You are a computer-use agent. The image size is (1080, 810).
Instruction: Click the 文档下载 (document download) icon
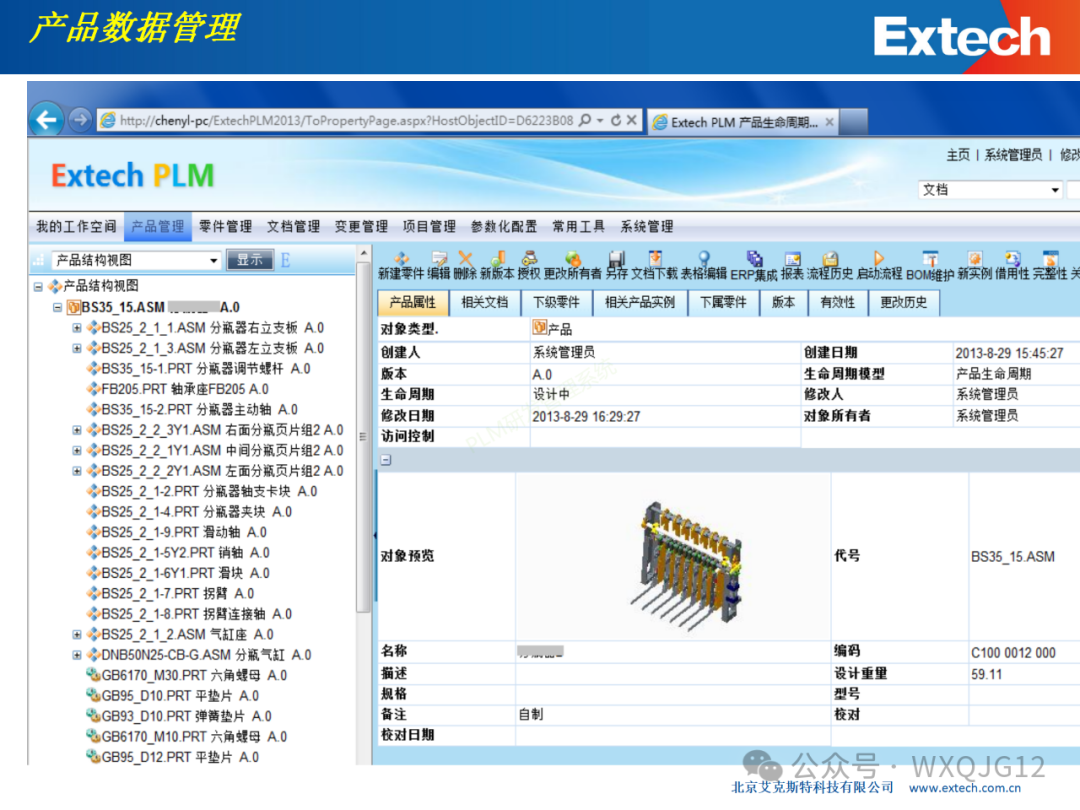click(654, 259)
